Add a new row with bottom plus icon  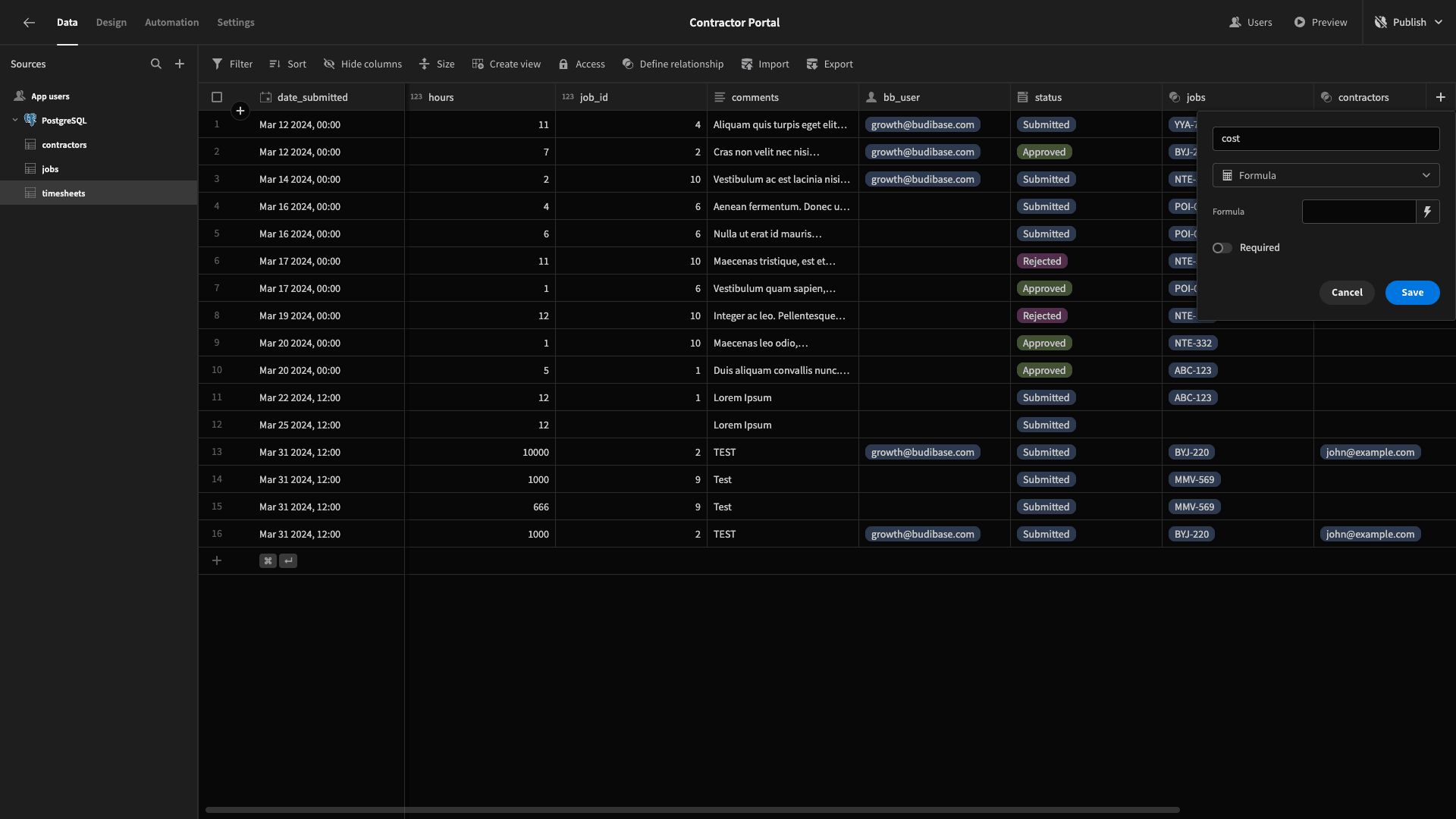(217, 560)
